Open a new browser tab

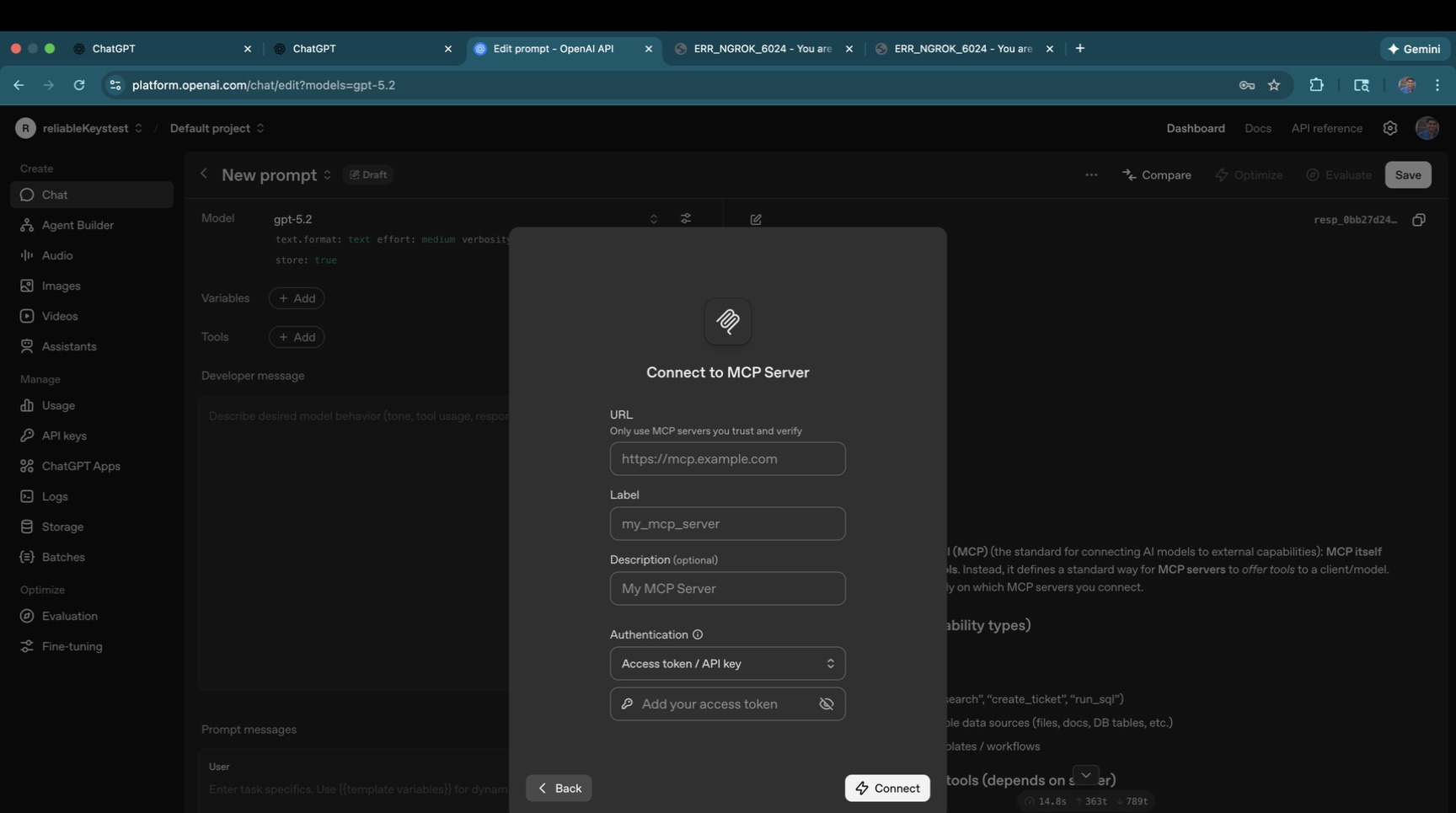(x=1080, y=48)
